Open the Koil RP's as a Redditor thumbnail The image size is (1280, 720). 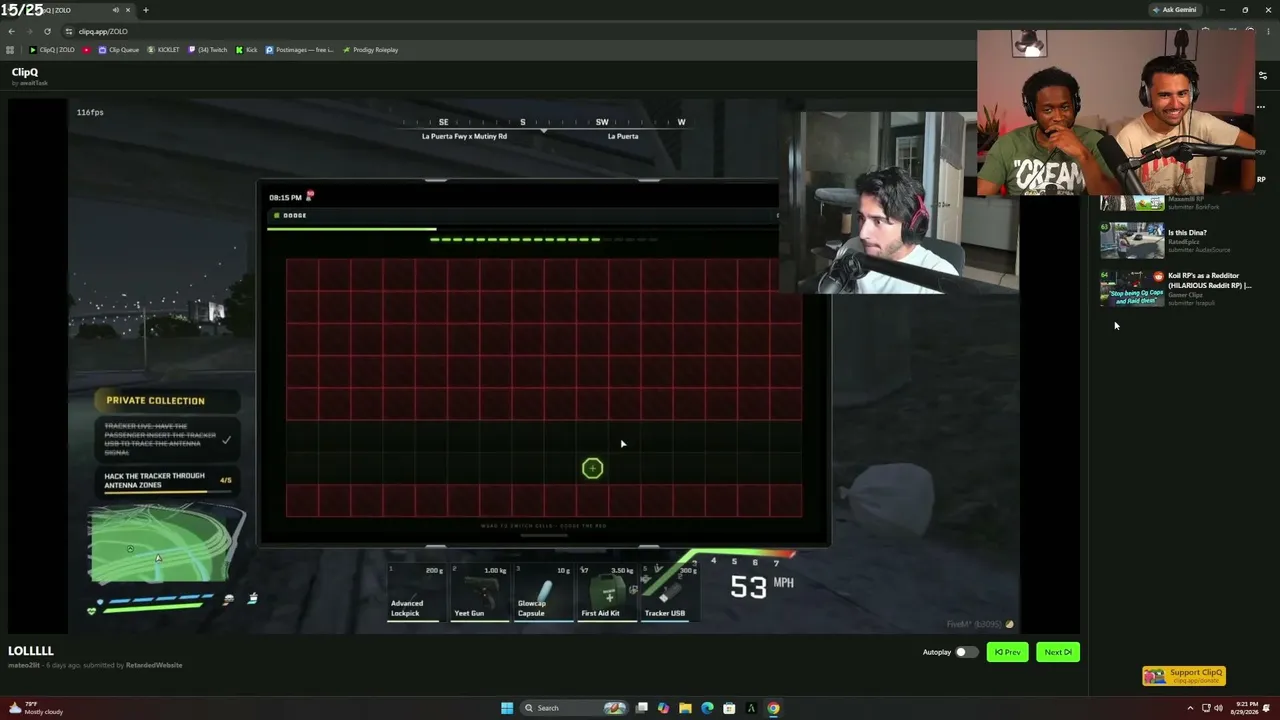1132,289
